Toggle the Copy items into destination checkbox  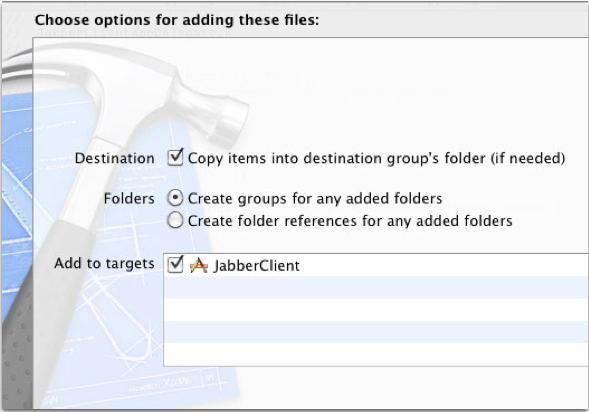(175, 158)
